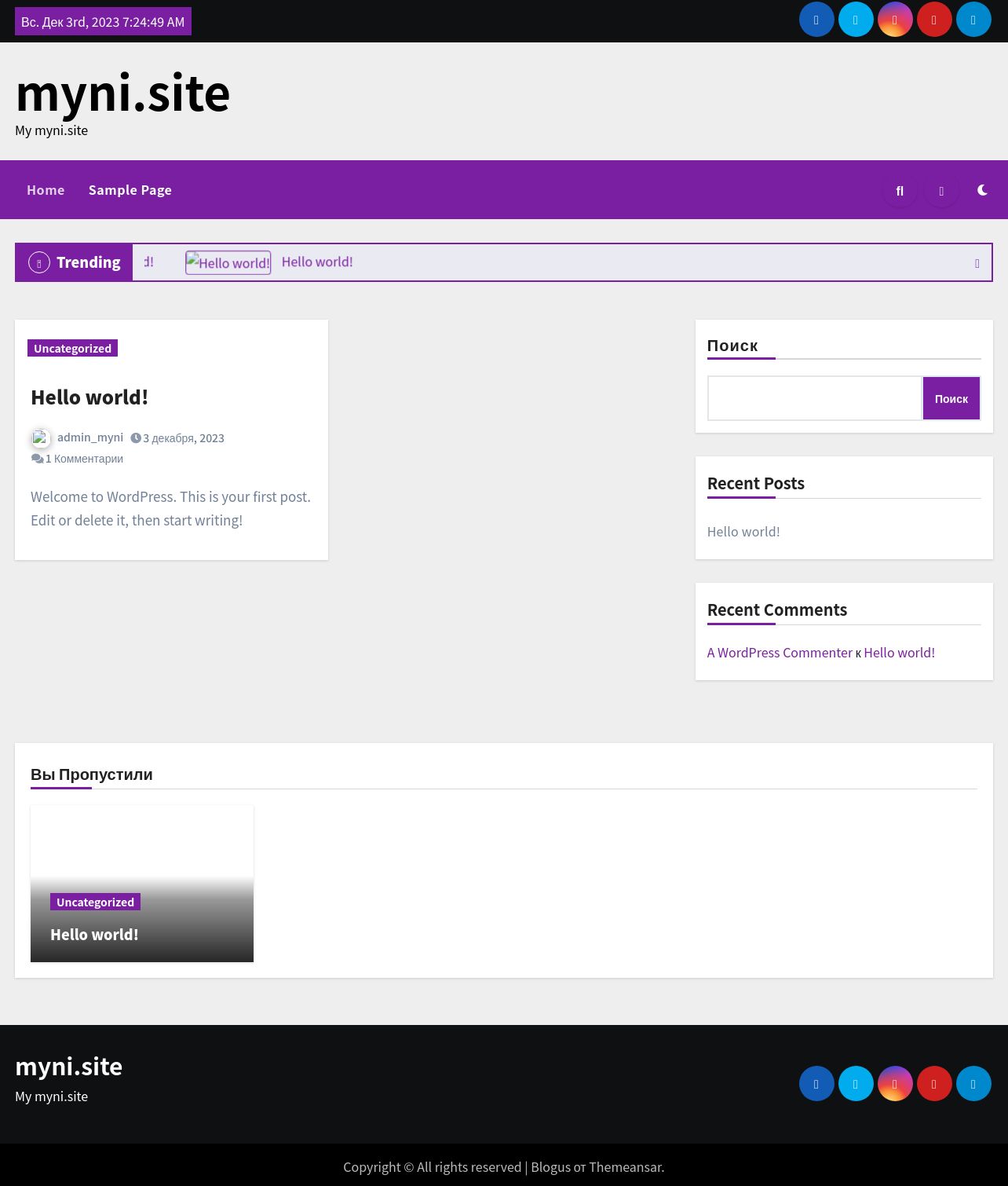This screenshot has width=1008, height=1186.
Task: Click the Поиск widget heading above the search field
Action: (732, 346)
